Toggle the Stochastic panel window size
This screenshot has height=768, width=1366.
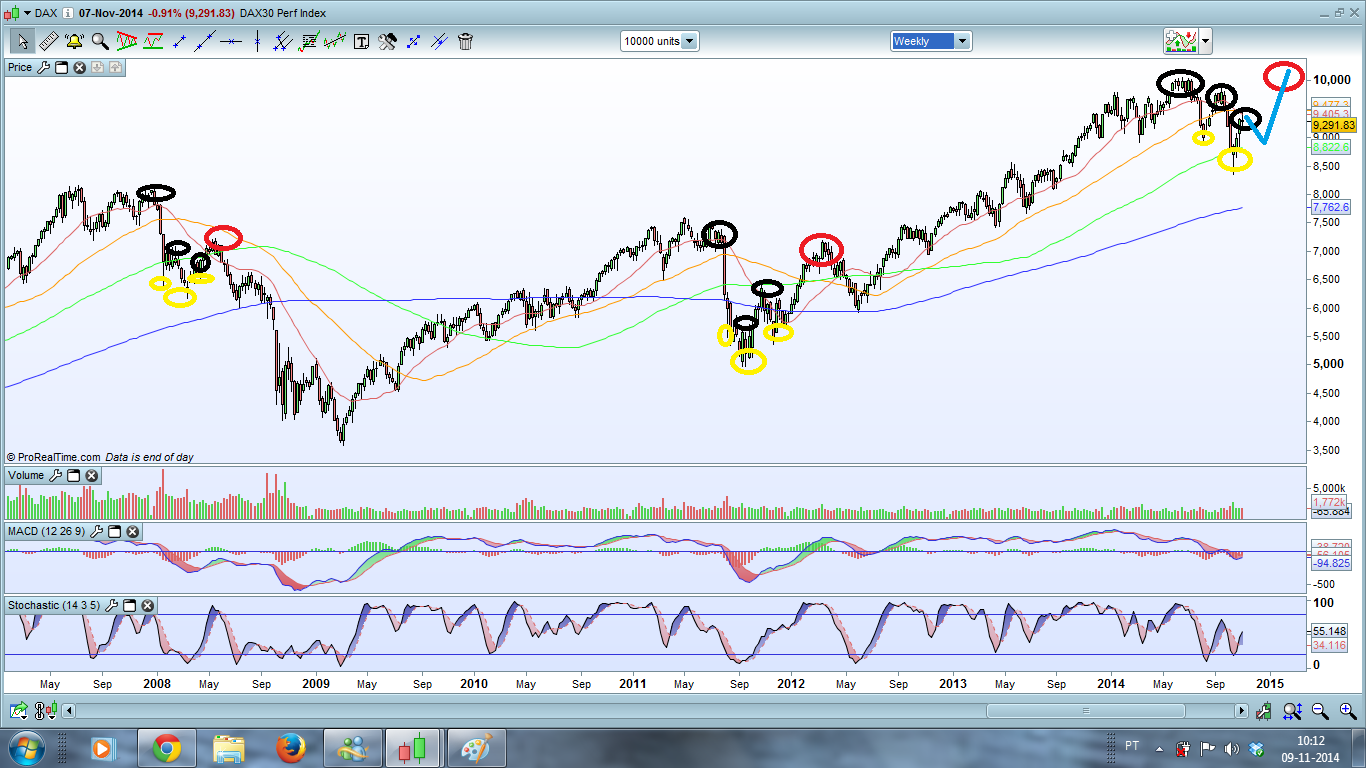coord(129,606)
